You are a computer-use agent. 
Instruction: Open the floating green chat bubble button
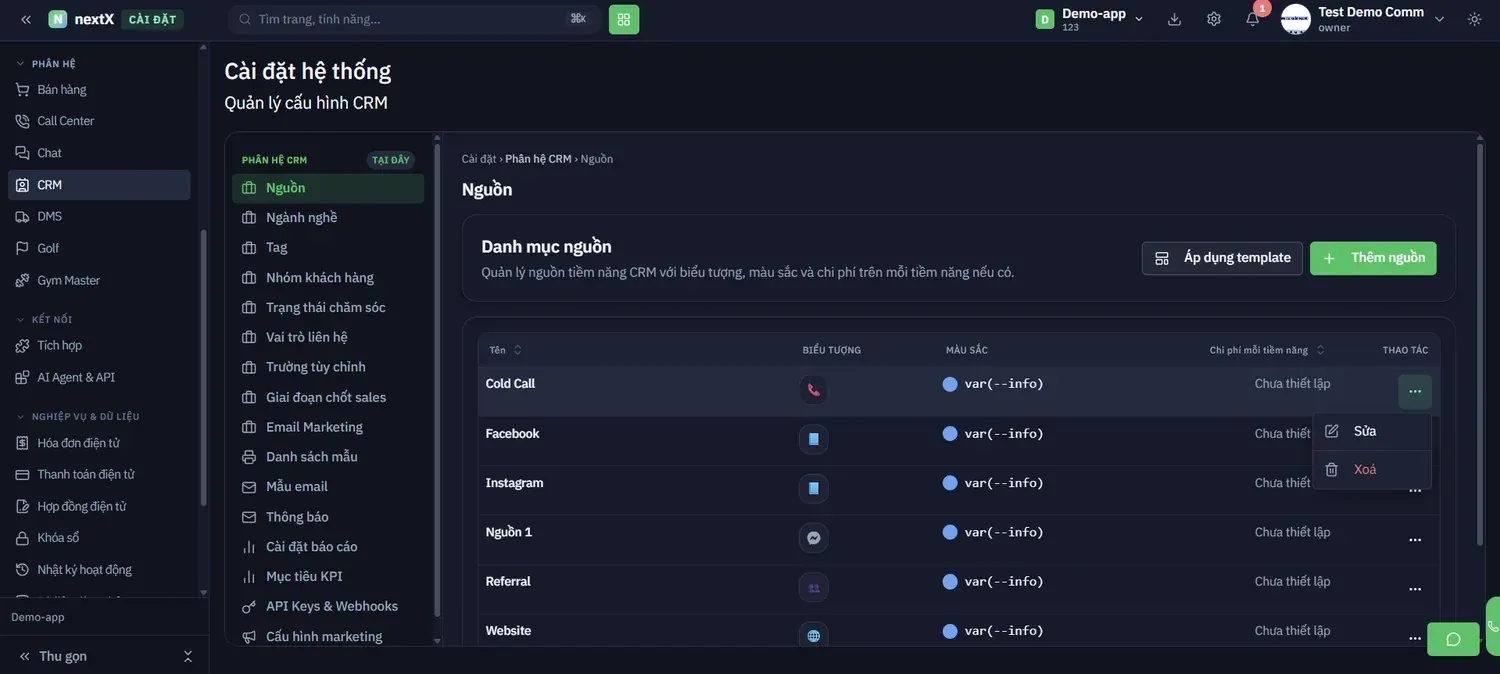1453,639
